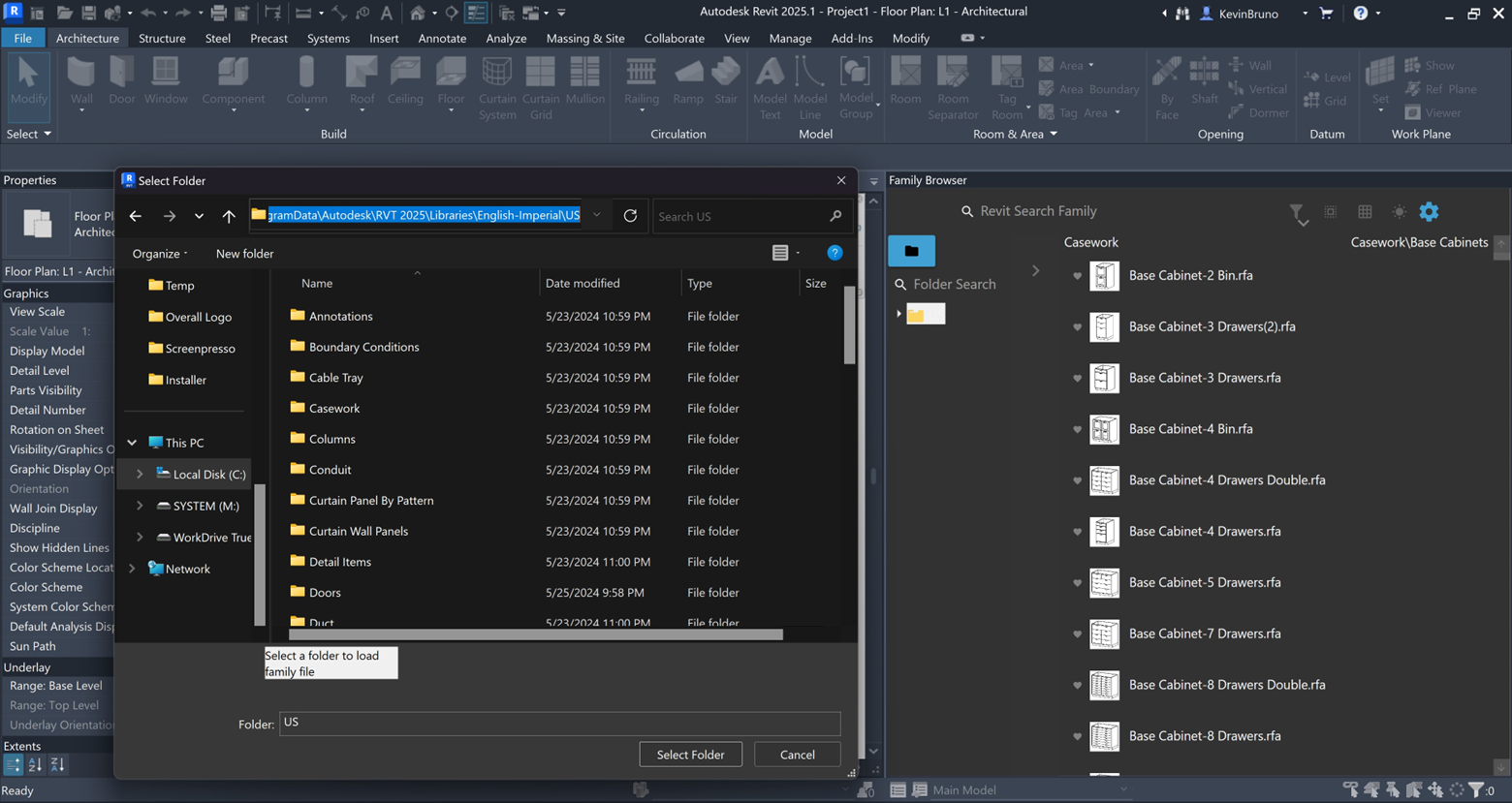Image resolution: width=1512 pixels, height=803 pixels.
Task: Switch to the Collaborate ribbon tab
Action: click(675, 38)
